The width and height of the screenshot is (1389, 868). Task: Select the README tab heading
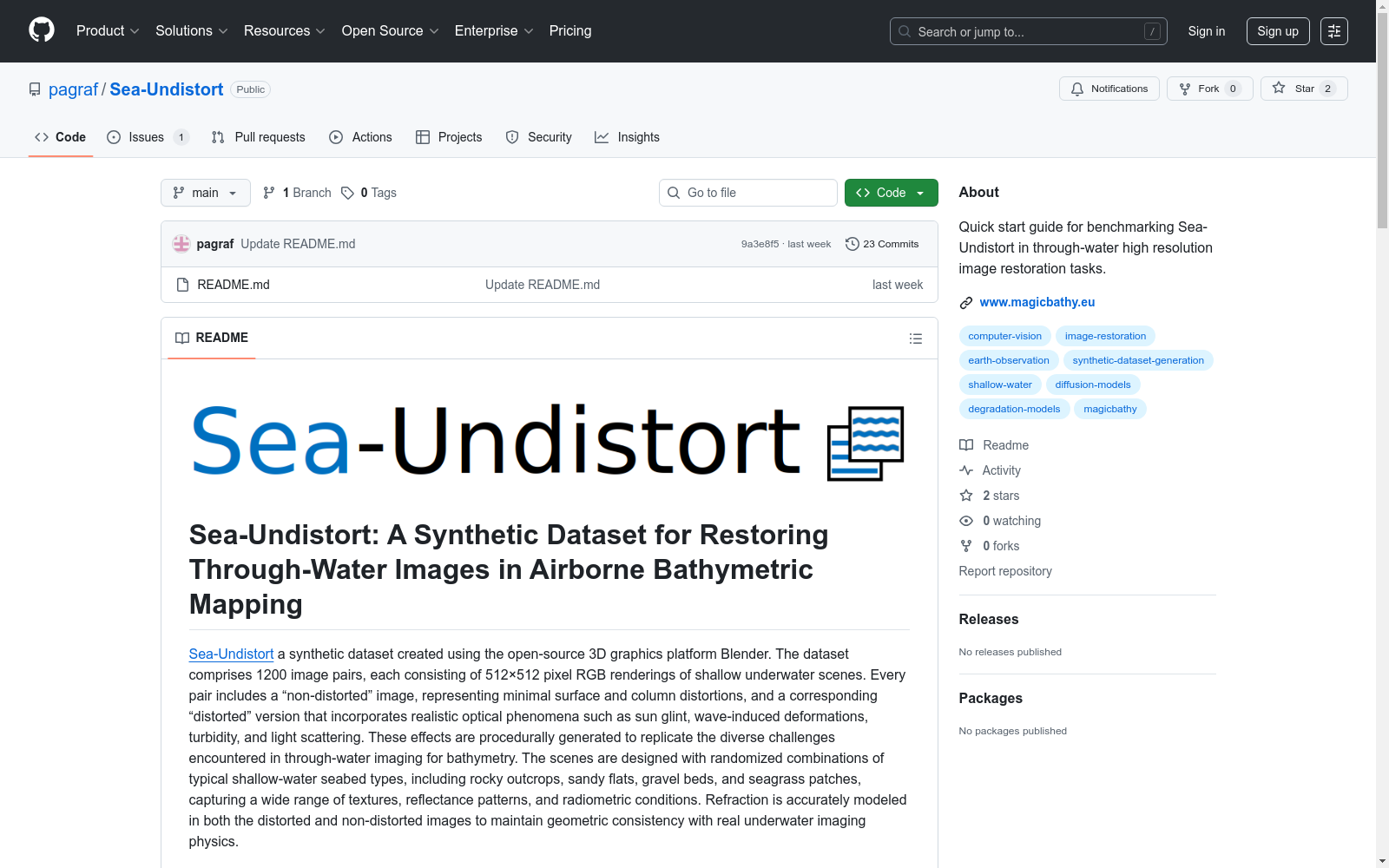click(212, 338)
